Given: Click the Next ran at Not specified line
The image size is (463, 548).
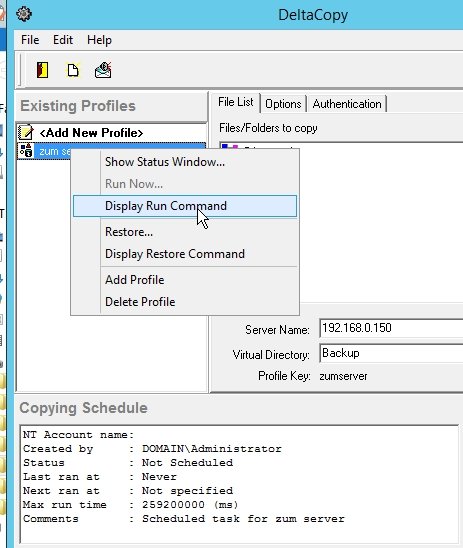Looking at the screenshot, I should (x=128, y=491).
